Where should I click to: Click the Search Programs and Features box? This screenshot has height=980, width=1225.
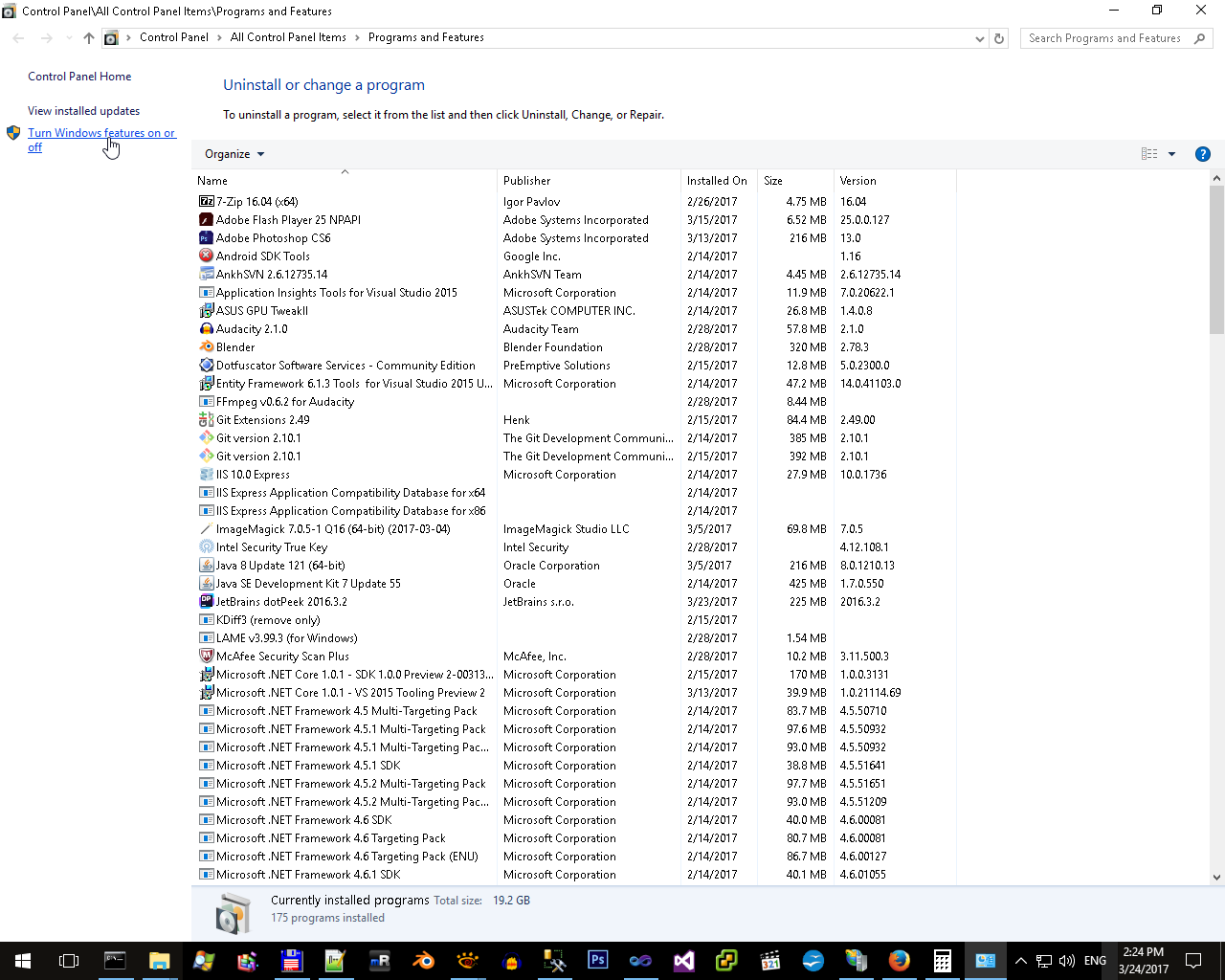point(1116,38)
